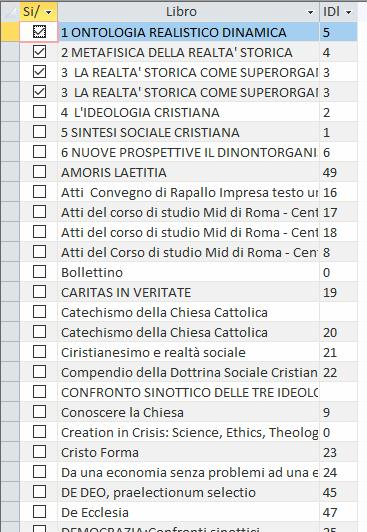
Task: Click the row selector beside Bollettino
Action: click(10, 272)
